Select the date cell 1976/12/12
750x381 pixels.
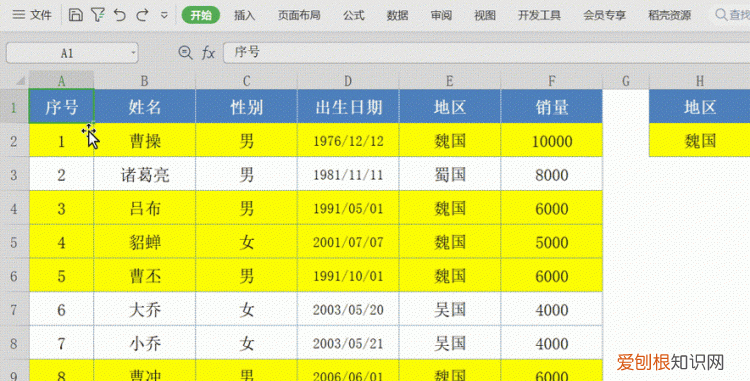[348, 141]
